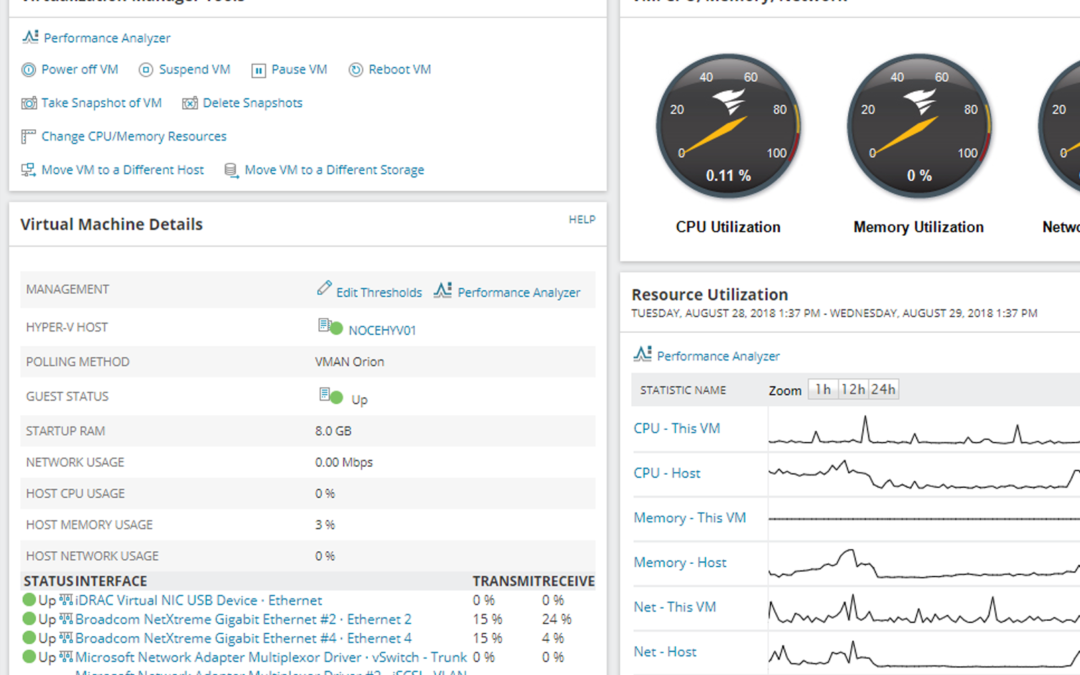1080x675 pixels.
Task: Click the network interface icon for iDRAC Virtual NIC
Action: [x=66, y=600]
